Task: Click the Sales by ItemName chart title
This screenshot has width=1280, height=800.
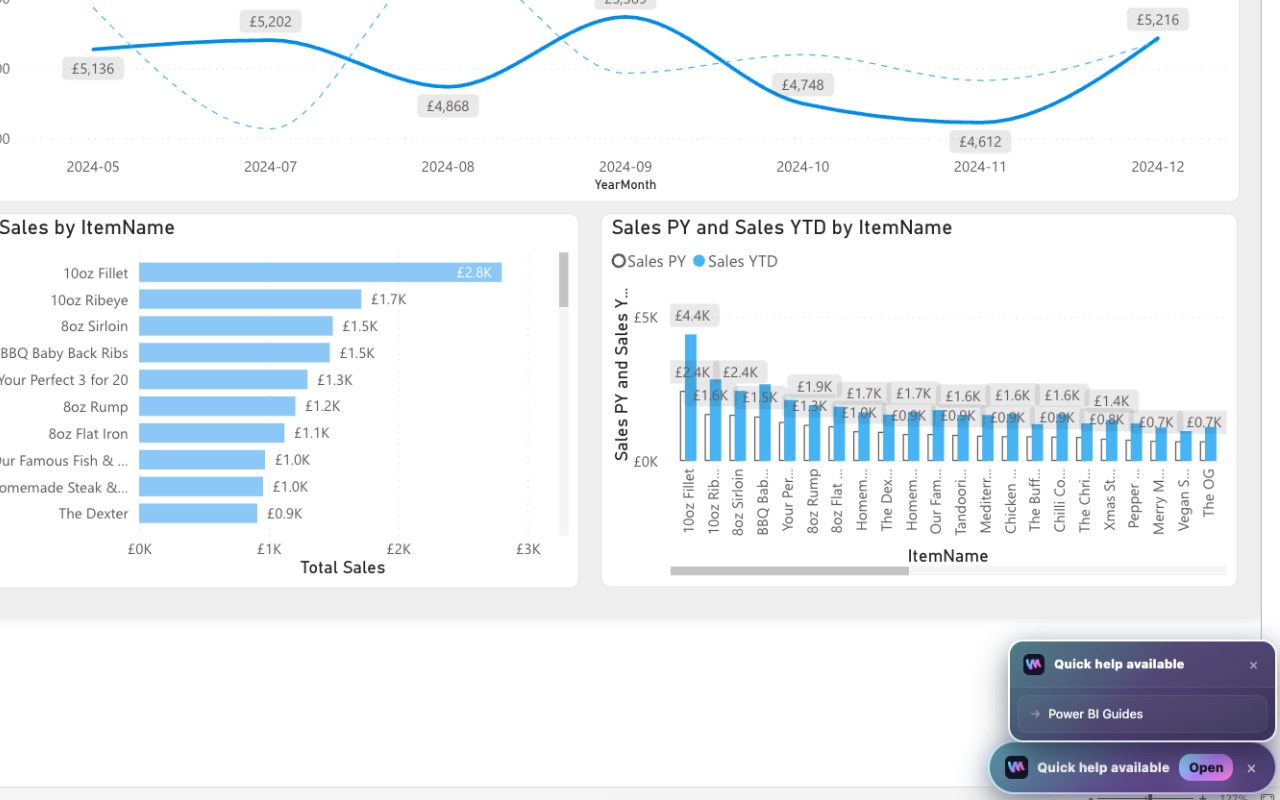Action: click(x=86, y=228)
